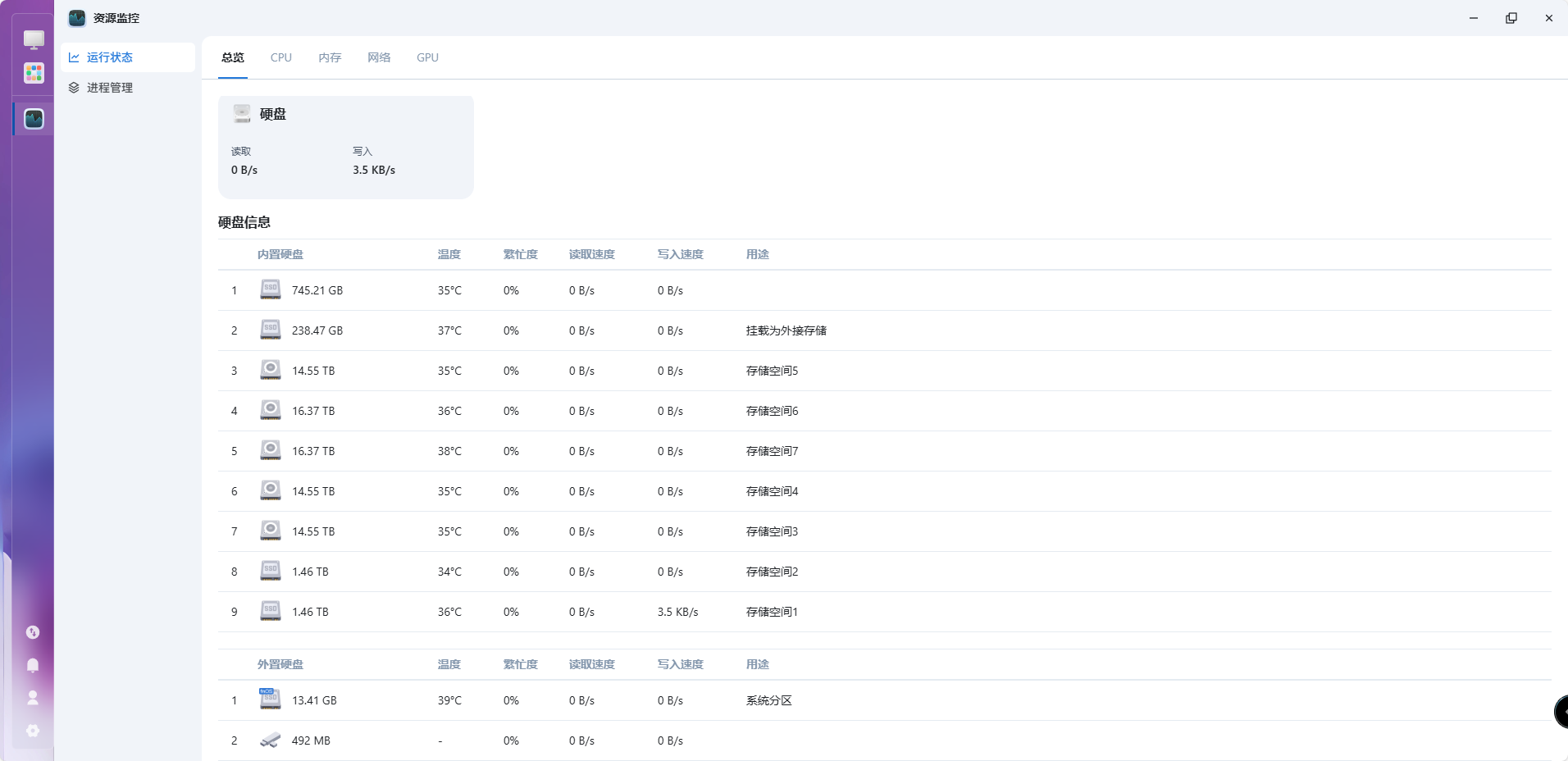Click the USB drive icon for 492 MB
Image resolution: width=1568 pixels, height=761 pixels.
tap(271, 740)
